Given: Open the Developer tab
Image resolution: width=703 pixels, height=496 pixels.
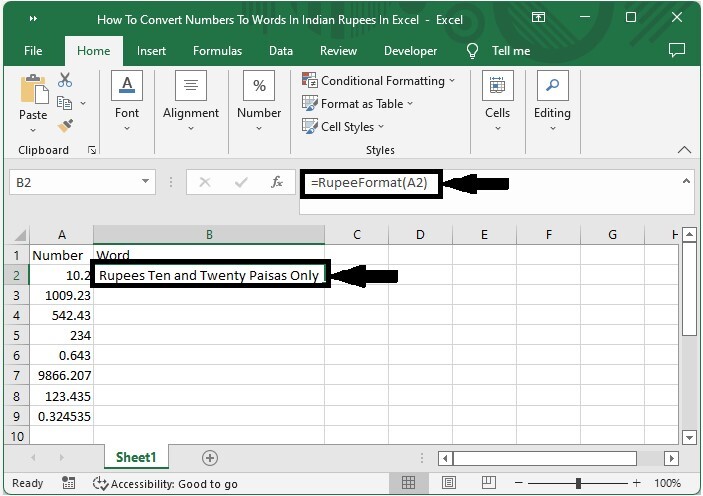Looking at the screenshot, I should [x=410, y=51].
